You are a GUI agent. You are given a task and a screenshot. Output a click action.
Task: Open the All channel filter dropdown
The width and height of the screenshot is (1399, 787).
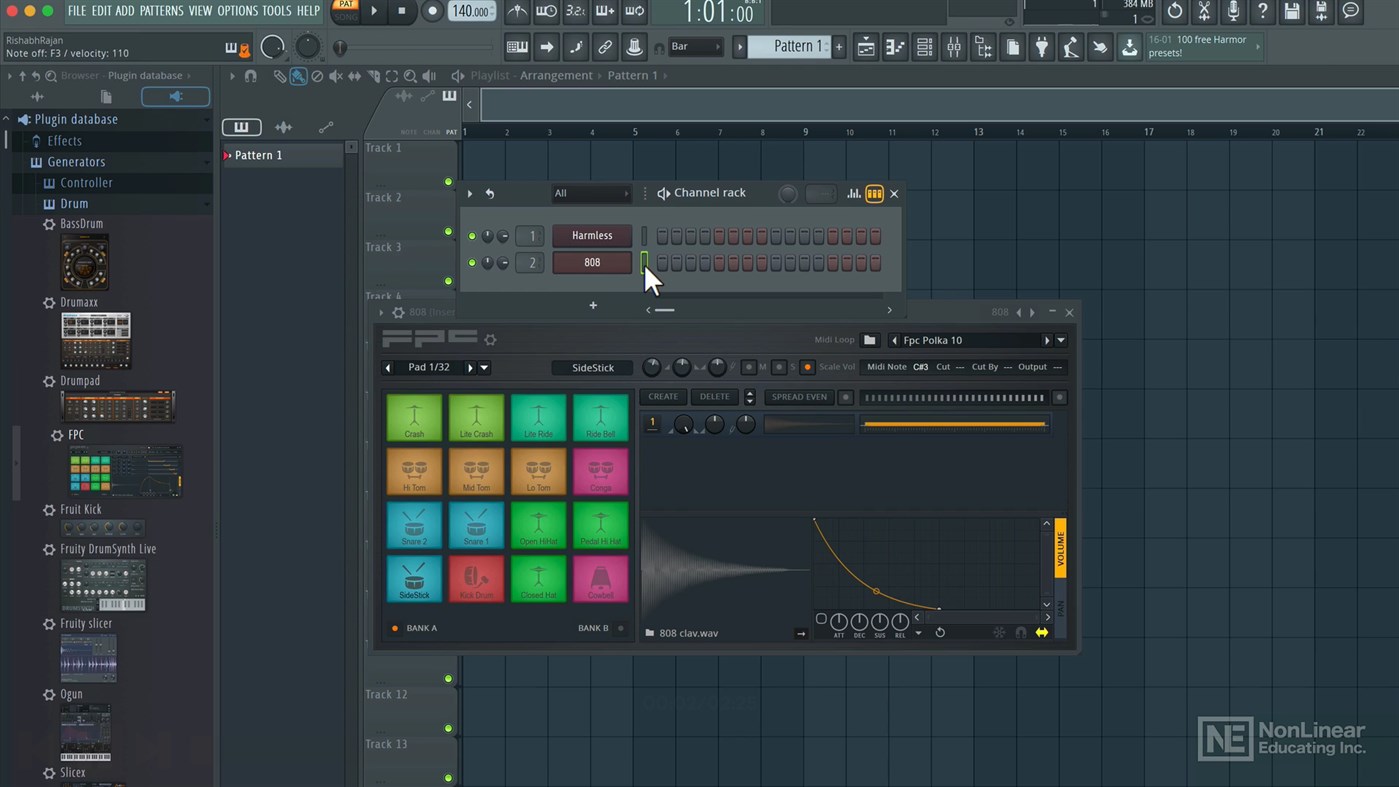click(x=591, y=193)
